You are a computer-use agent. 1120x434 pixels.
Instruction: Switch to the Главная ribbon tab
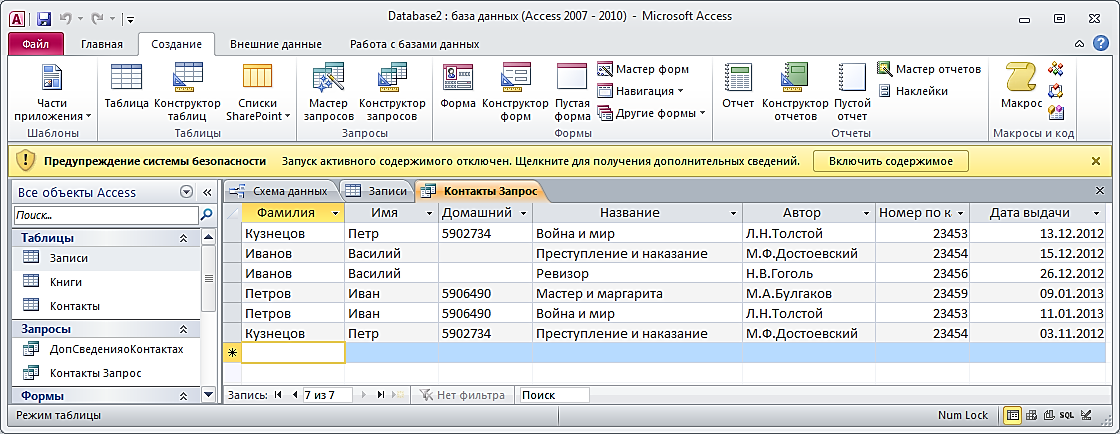(101, 44)
